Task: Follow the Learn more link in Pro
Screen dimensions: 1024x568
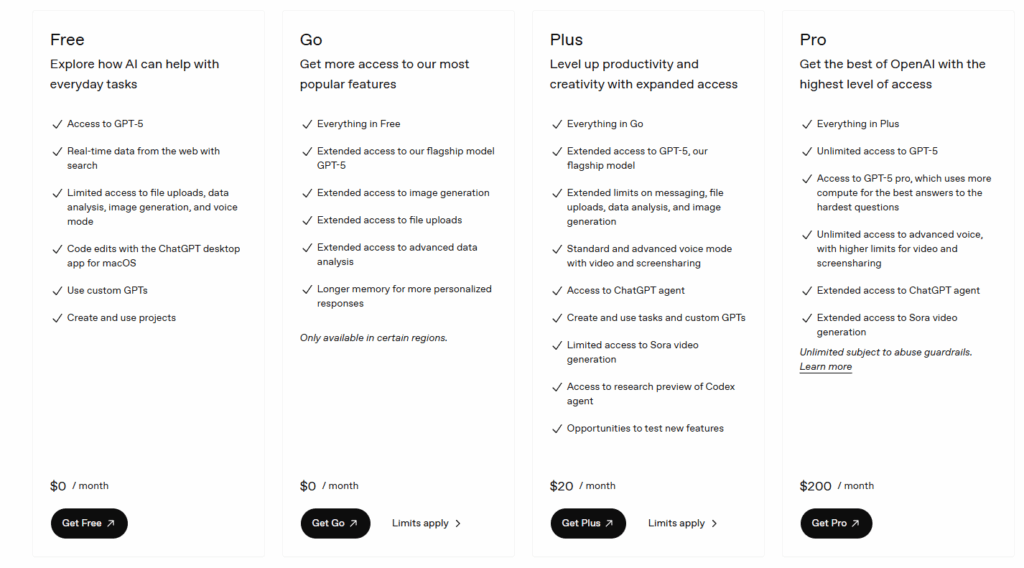Action: pos(826,367)
